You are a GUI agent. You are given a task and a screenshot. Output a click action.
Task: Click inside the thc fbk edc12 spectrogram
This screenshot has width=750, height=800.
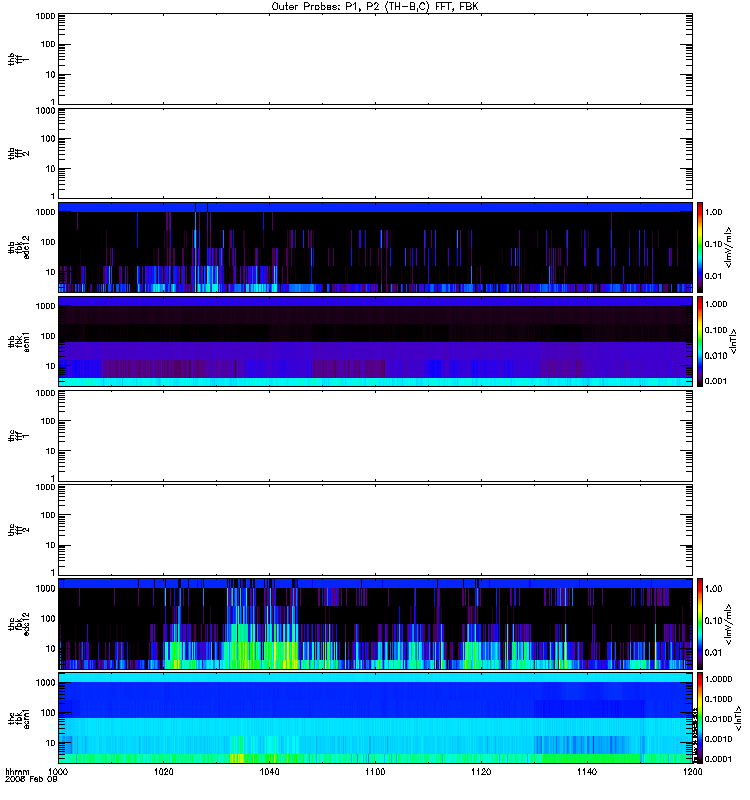(x=375, y=623)
